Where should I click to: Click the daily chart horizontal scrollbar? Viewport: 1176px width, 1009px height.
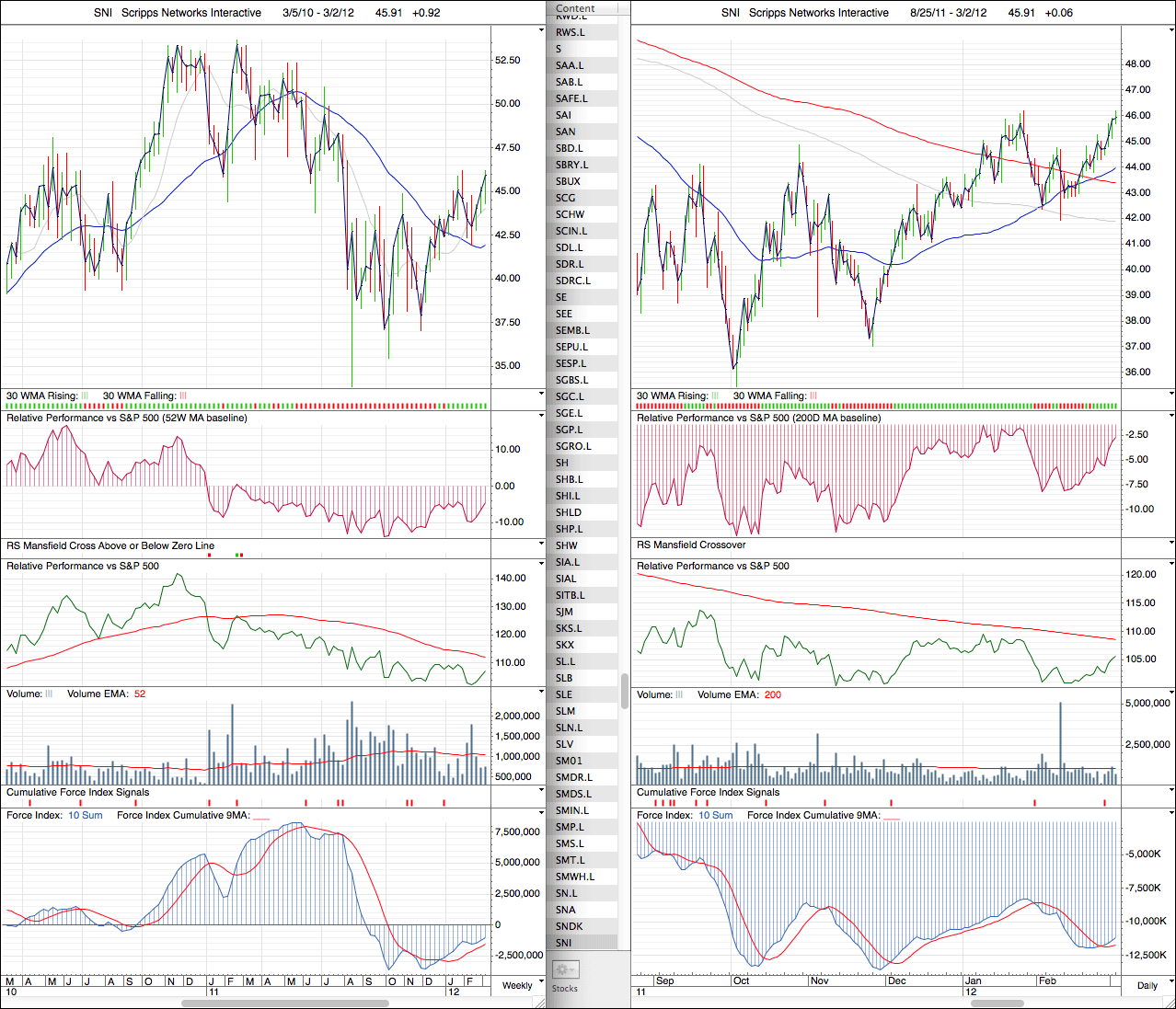pos(997,1003)
